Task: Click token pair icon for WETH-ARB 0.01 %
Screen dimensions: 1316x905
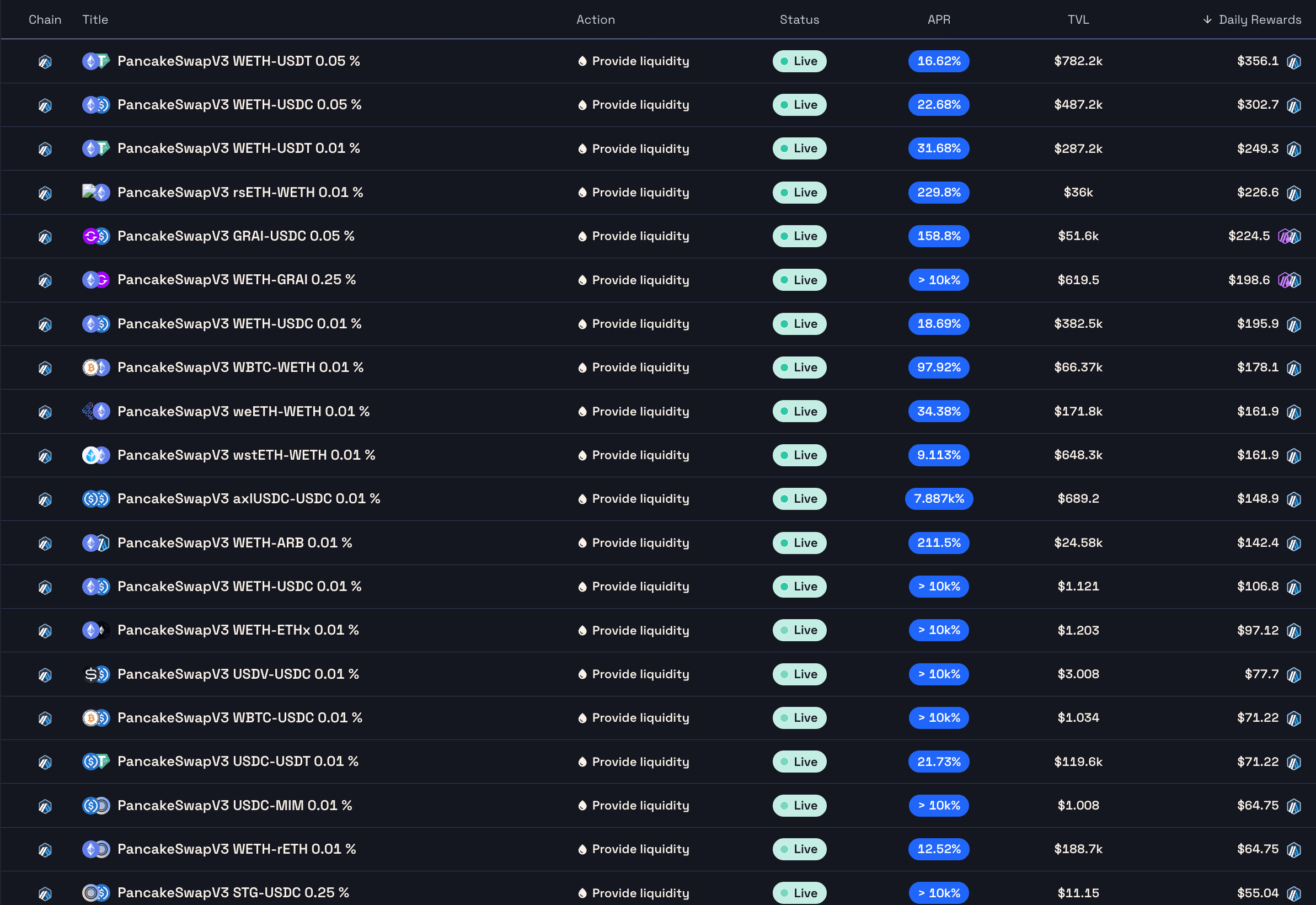Action: tap(96, 542)
